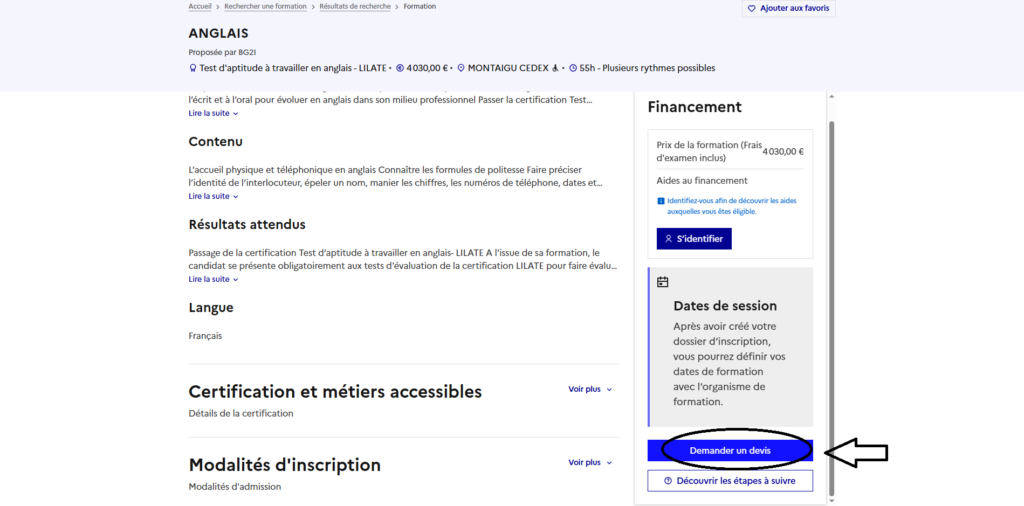The height and width of the screenshot is (506, 1024).
Task: Click the calendar icon above Dates de session
Action: [x=662, y=282]
